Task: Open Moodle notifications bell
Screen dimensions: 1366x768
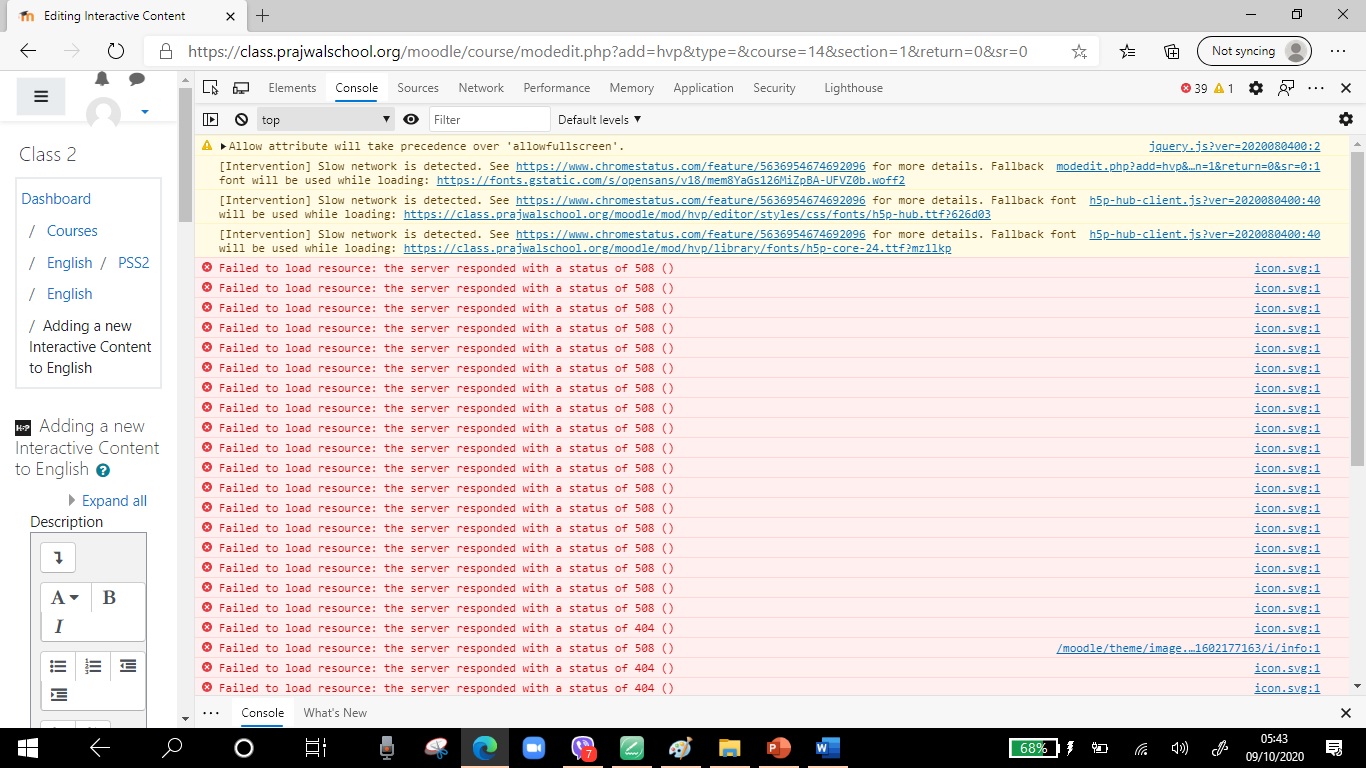Action: pos(102,79)
